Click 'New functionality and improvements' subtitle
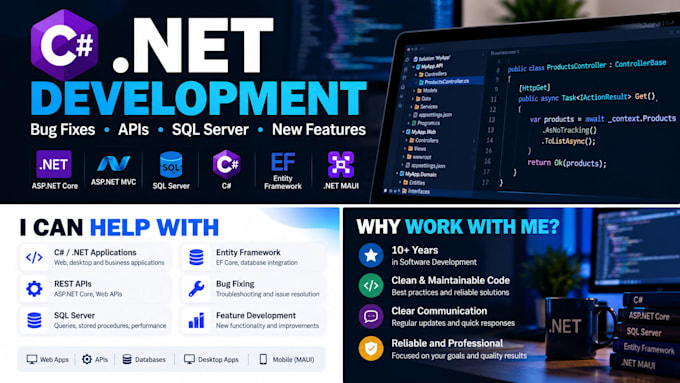Viewport: 680px width, 383px height. click(268, 326)
